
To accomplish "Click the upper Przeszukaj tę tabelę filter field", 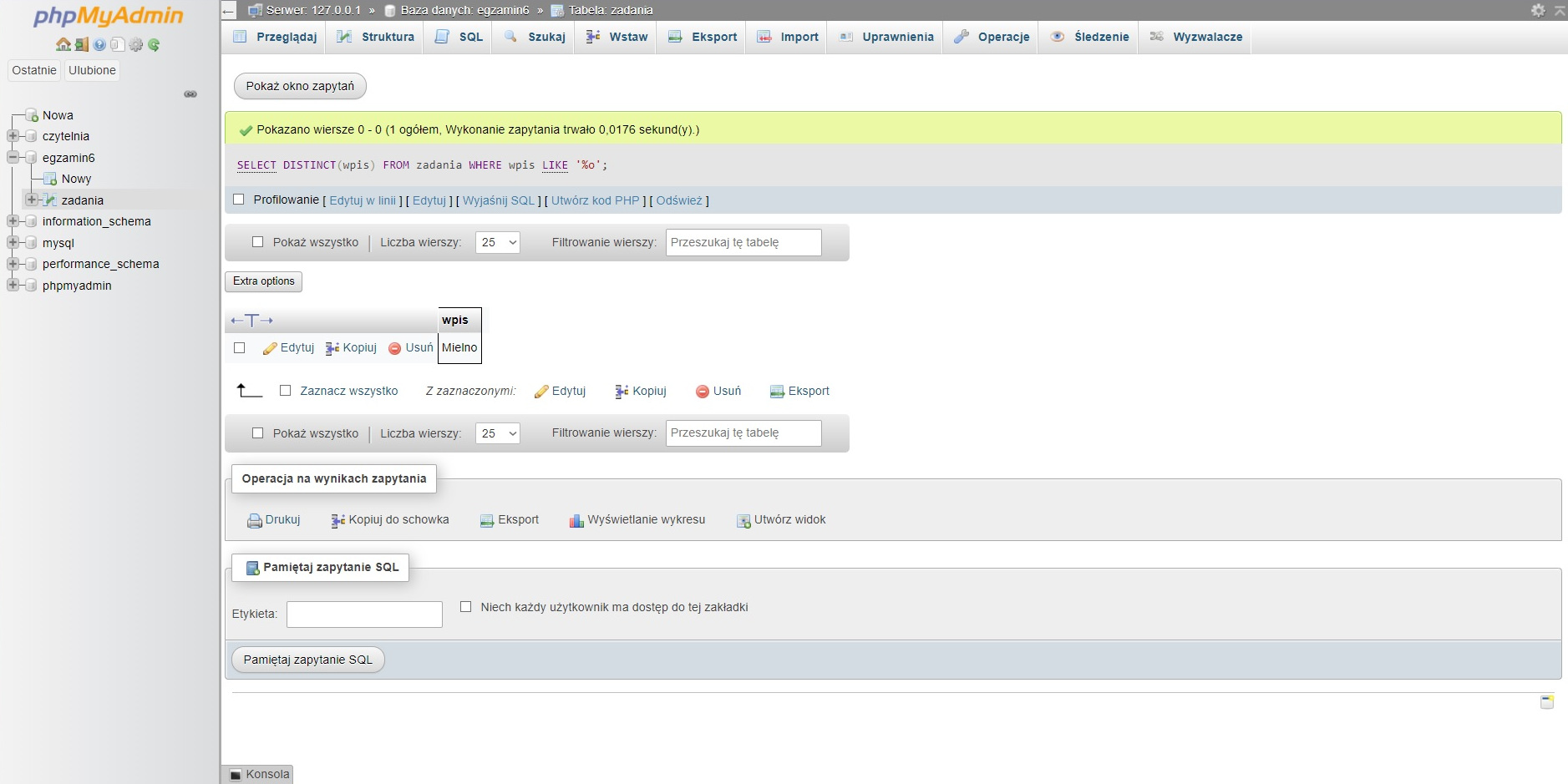I will 743,242.
